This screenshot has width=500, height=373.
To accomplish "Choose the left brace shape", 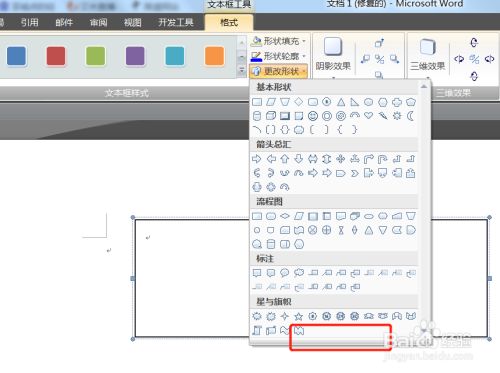I will (x=340, y=129).
